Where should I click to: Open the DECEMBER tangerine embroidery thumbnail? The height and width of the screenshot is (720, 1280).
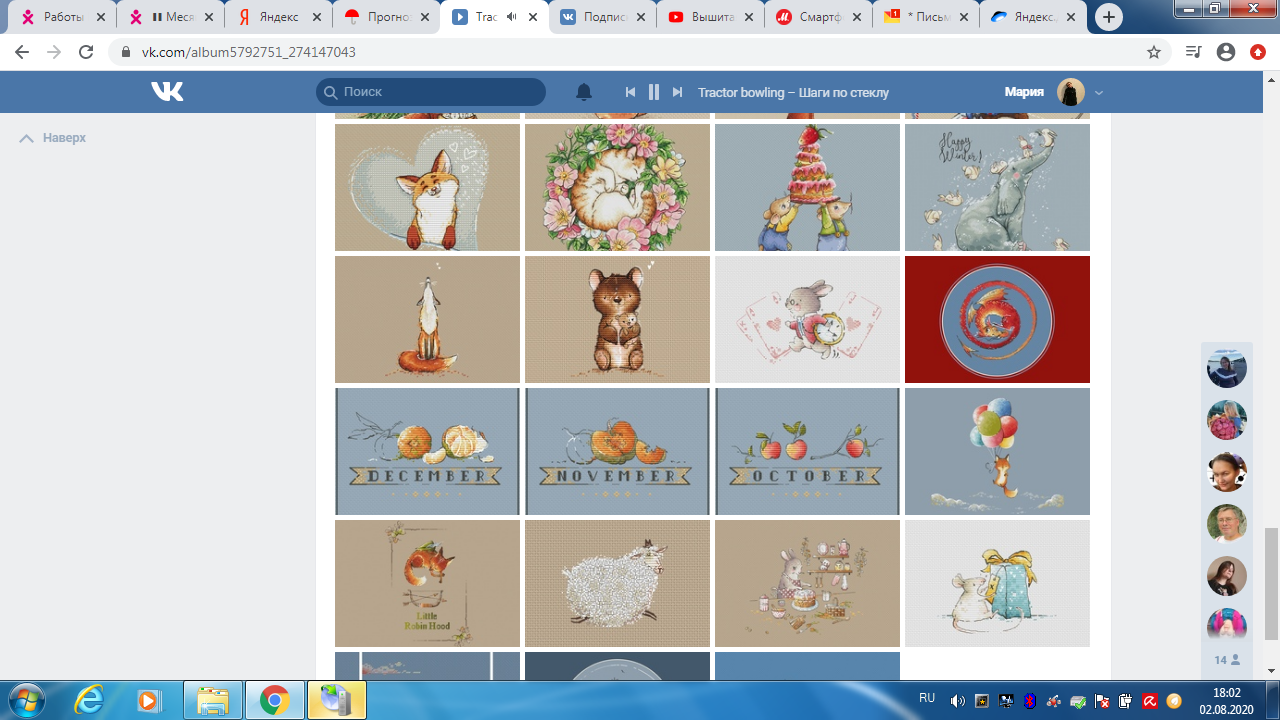(x=427, y=451)
